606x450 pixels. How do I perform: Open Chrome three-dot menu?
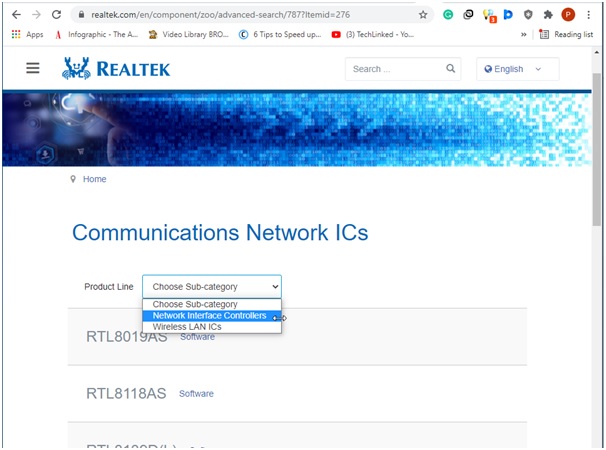(x=588, y=15)
